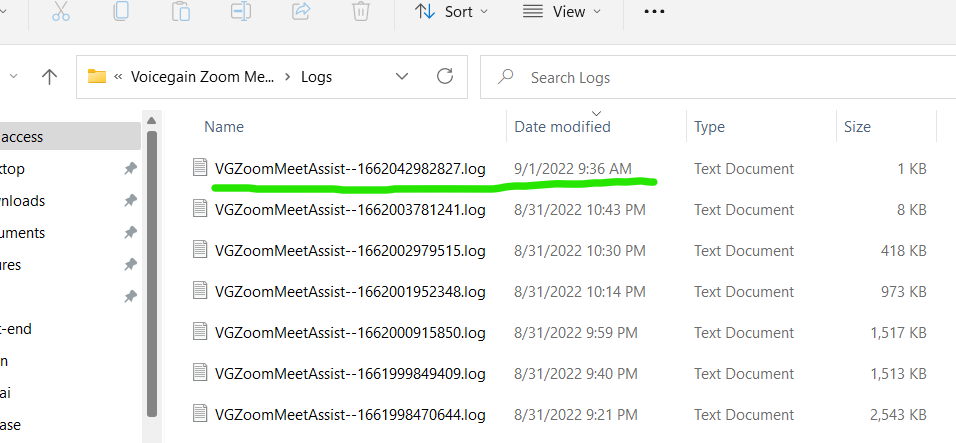Click file icon of 1662002979515.log
The height and width of the screenshot is (443, 956).
(x=200, y=249)
